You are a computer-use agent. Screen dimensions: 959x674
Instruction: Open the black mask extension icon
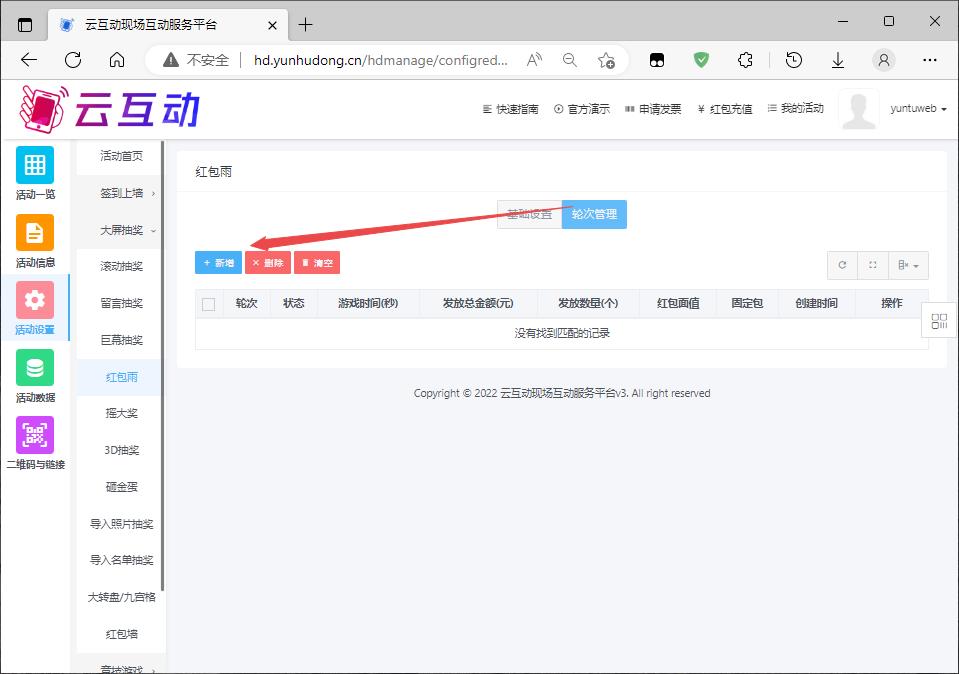[657, 60]
